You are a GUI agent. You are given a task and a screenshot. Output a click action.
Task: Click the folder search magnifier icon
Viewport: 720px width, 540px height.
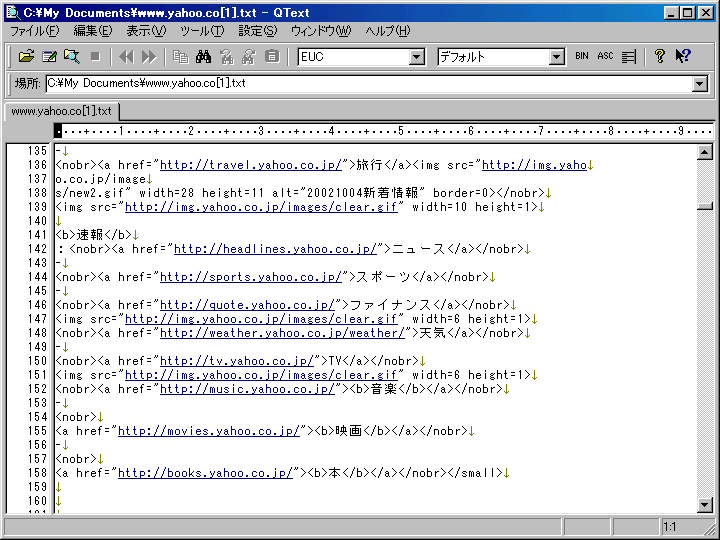coord(72,56)
